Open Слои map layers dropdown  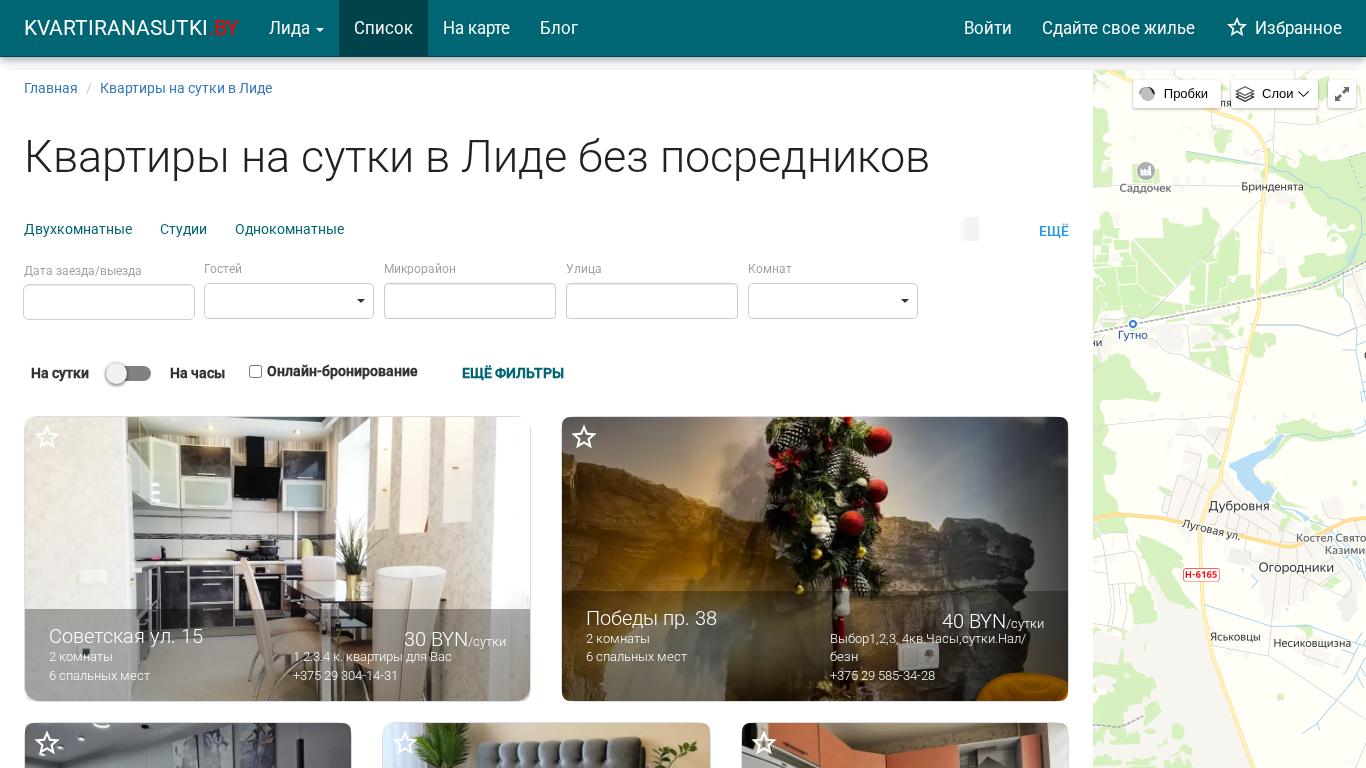pos(1273,94)
